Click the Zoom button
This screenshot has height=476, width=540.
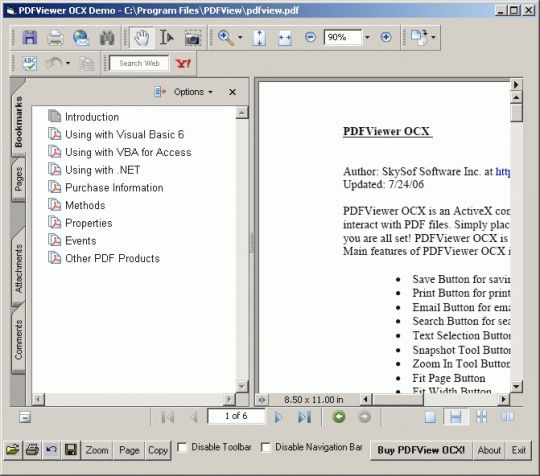[97, 450]
